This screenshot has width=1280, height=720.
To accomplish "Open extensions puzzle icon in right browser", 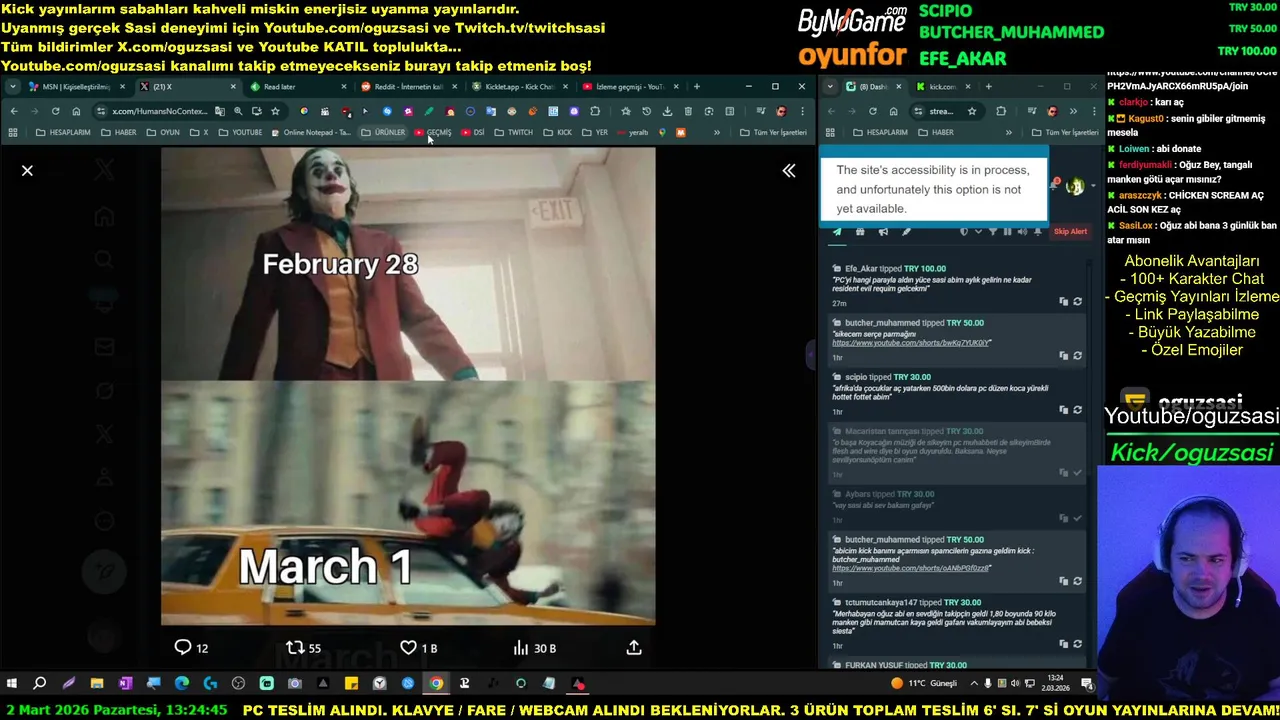I will [x=1001, y=111].
